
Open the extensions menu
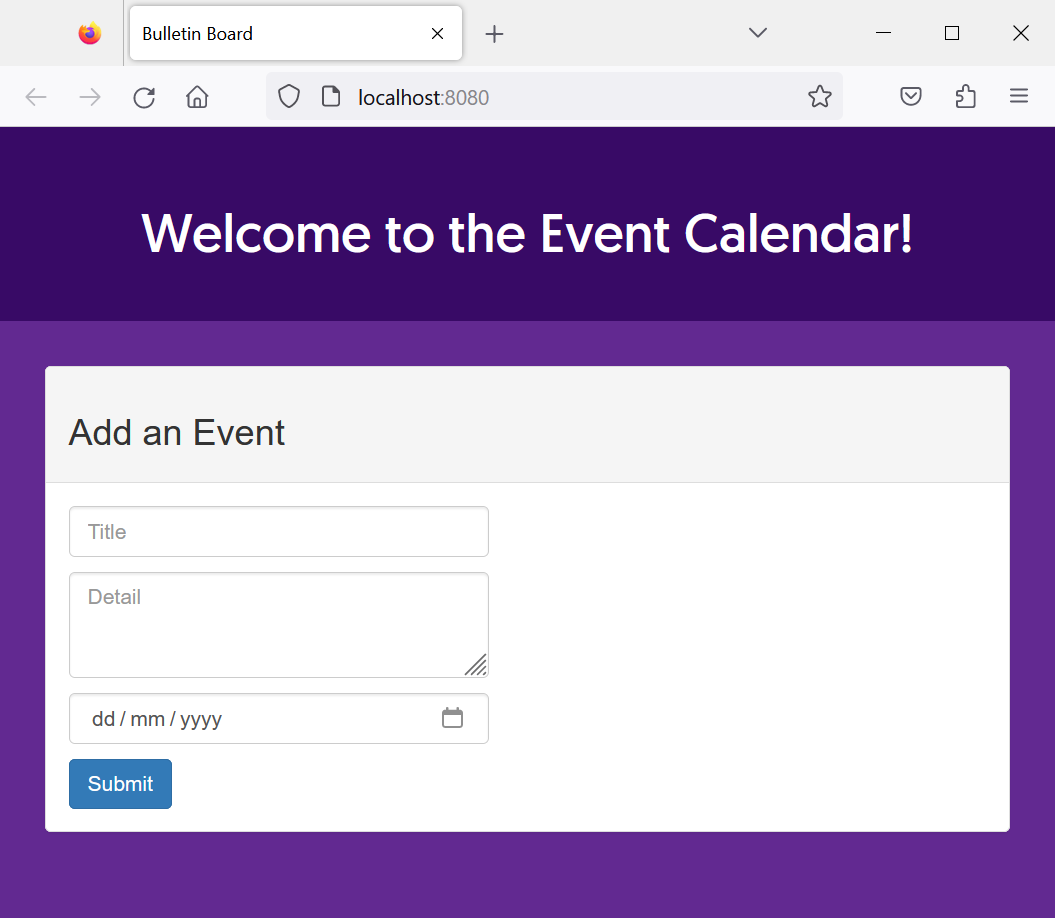(966, 96)
